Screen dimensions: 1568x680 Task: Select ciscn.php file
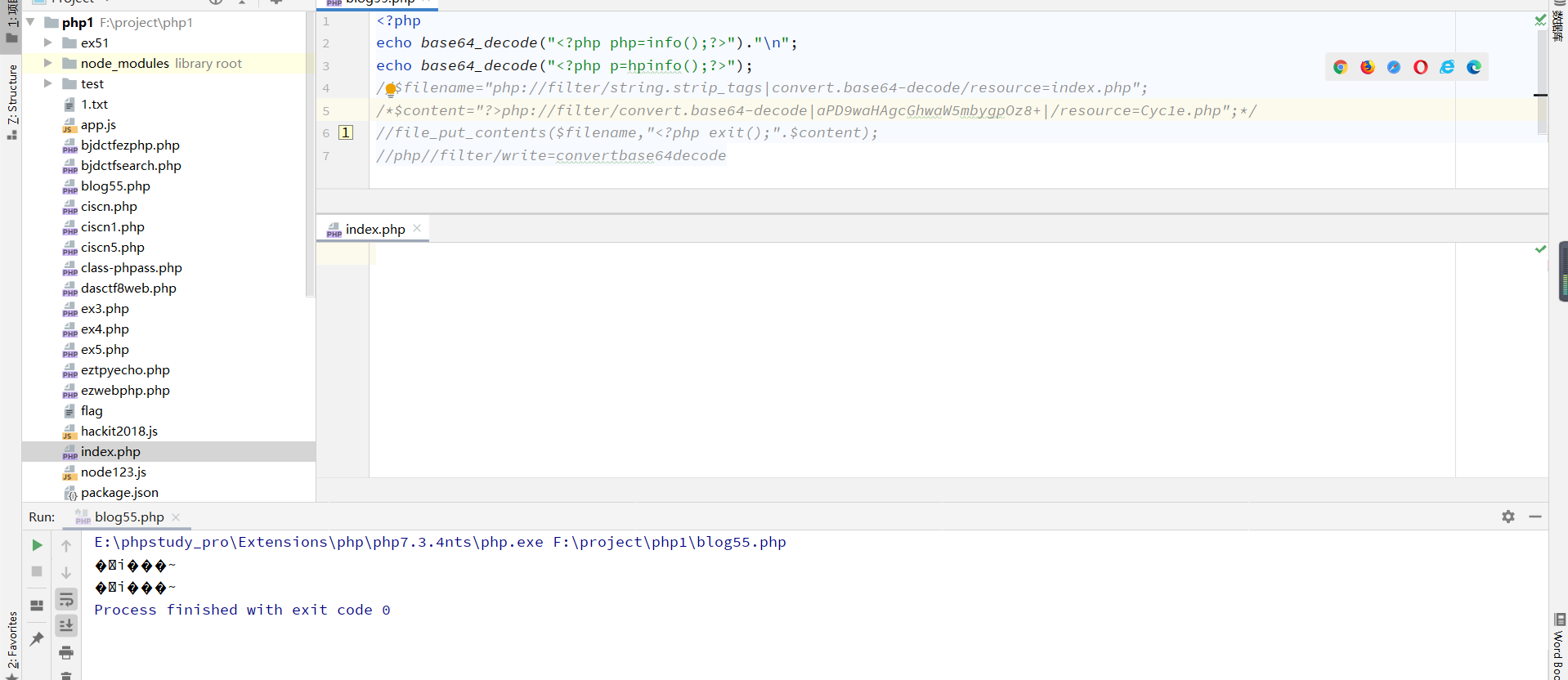click(x=109, y=206)
